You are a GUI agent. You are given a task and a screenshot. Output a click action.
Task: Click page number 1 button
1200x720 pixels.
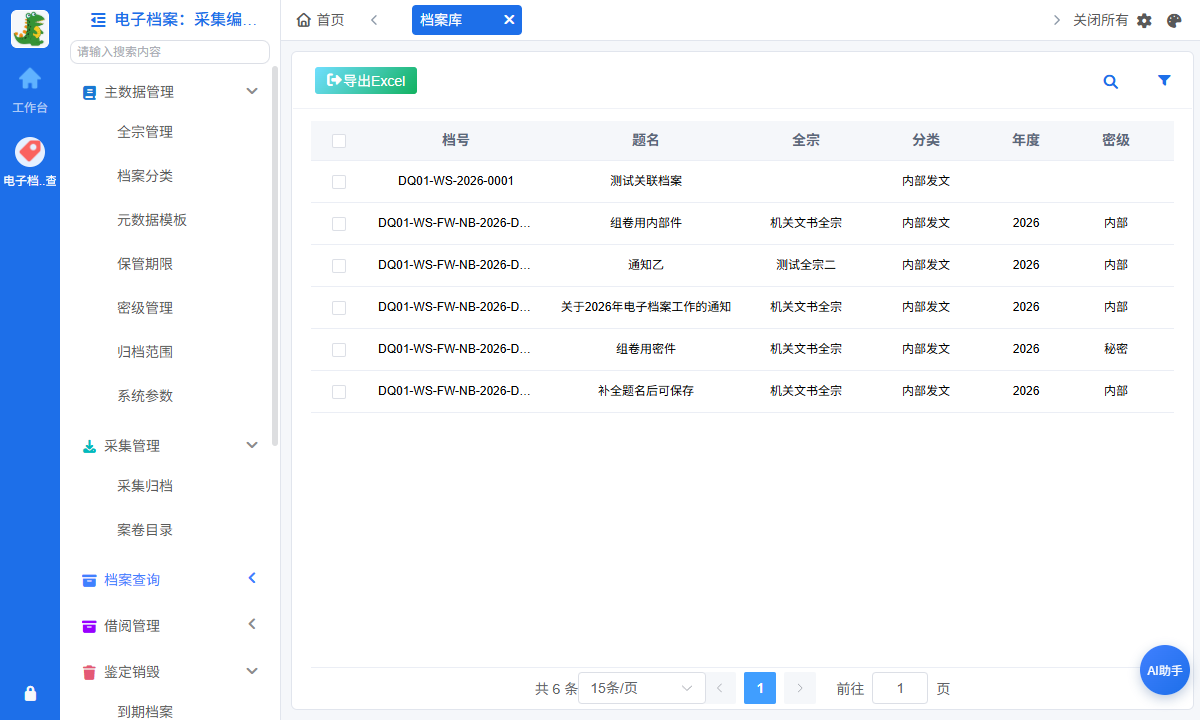[760, 688]
